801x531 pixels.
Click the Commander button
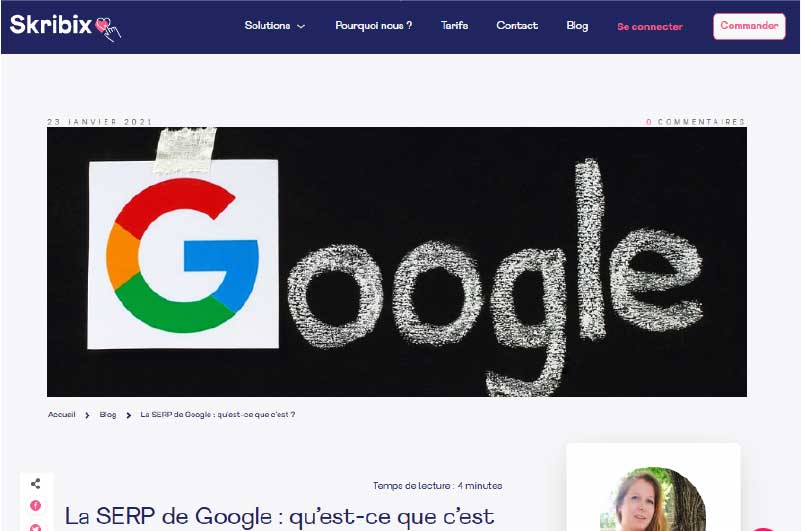click(749, 26)
